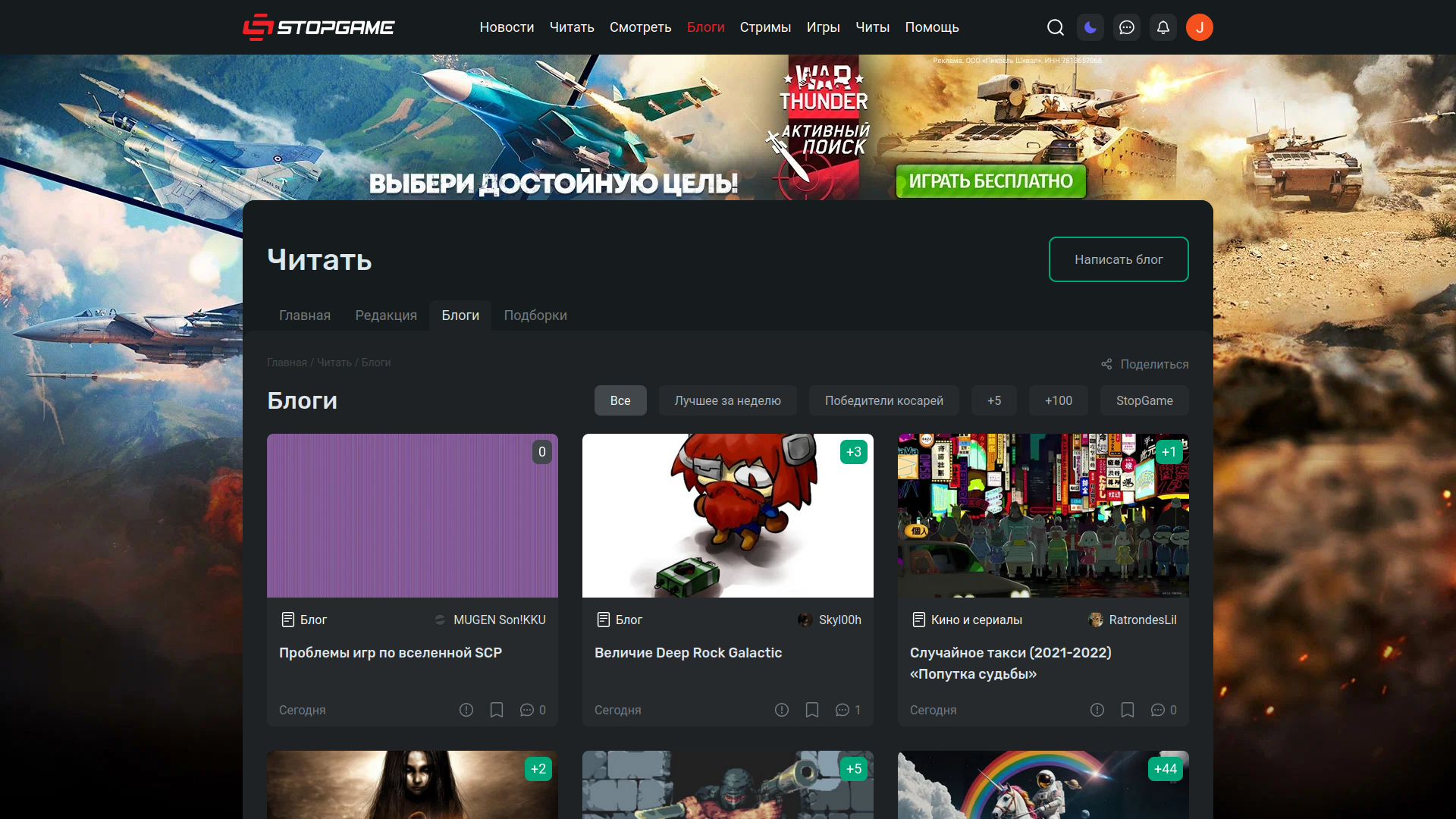The height and width of the screenshot is (819, 1456).
Task: Open the purple SCP post thumbnail
Action: click(413, 516)
